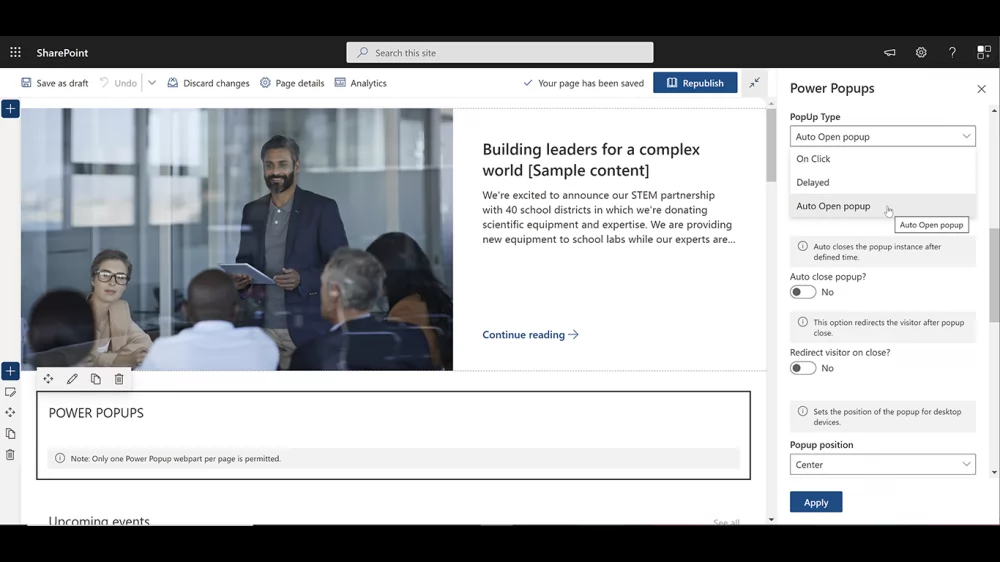Open the PopUp Type dropdown
Image resolution: width=1000 pixels, height=562 pixels.
click(x=883, y=137)
